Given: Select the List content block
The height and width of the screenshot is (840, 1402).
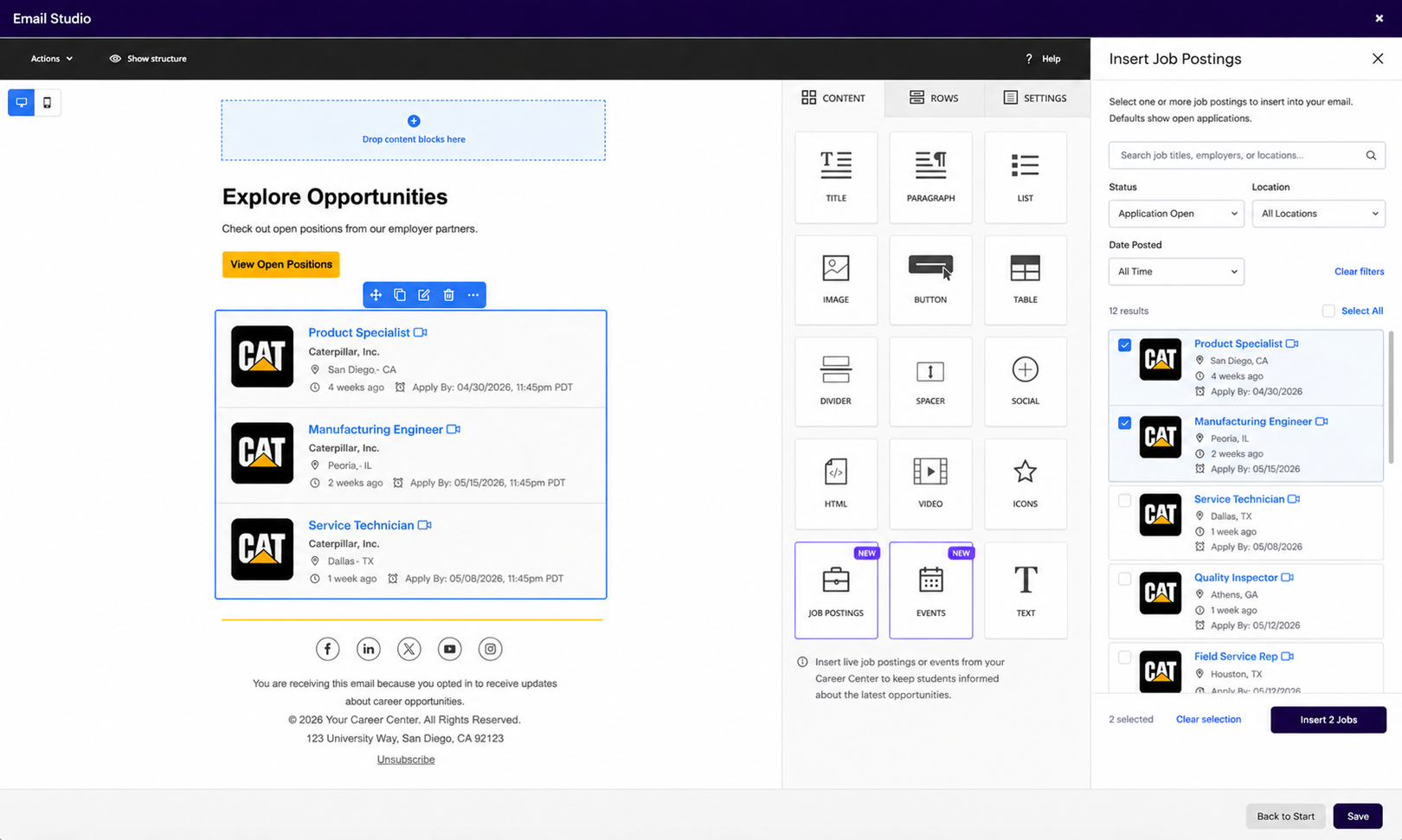Looking at the screenshot, I should tap(1026, 177).
